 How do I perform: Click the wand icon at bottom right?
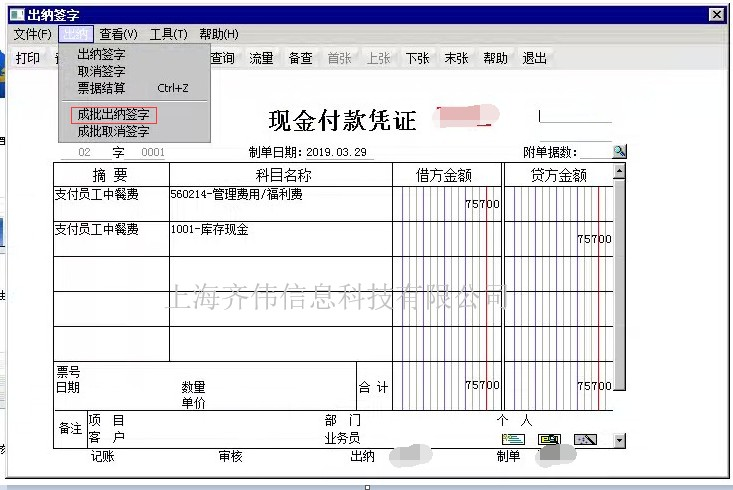pos(586,439)
